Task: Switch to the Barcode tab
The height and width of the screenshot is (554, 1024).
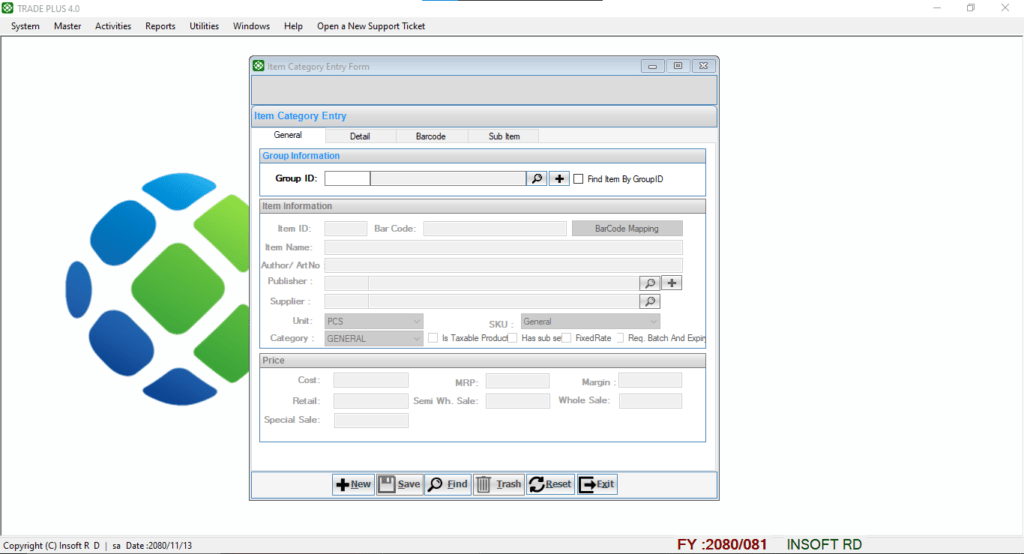Action: [x=430, y=136]
